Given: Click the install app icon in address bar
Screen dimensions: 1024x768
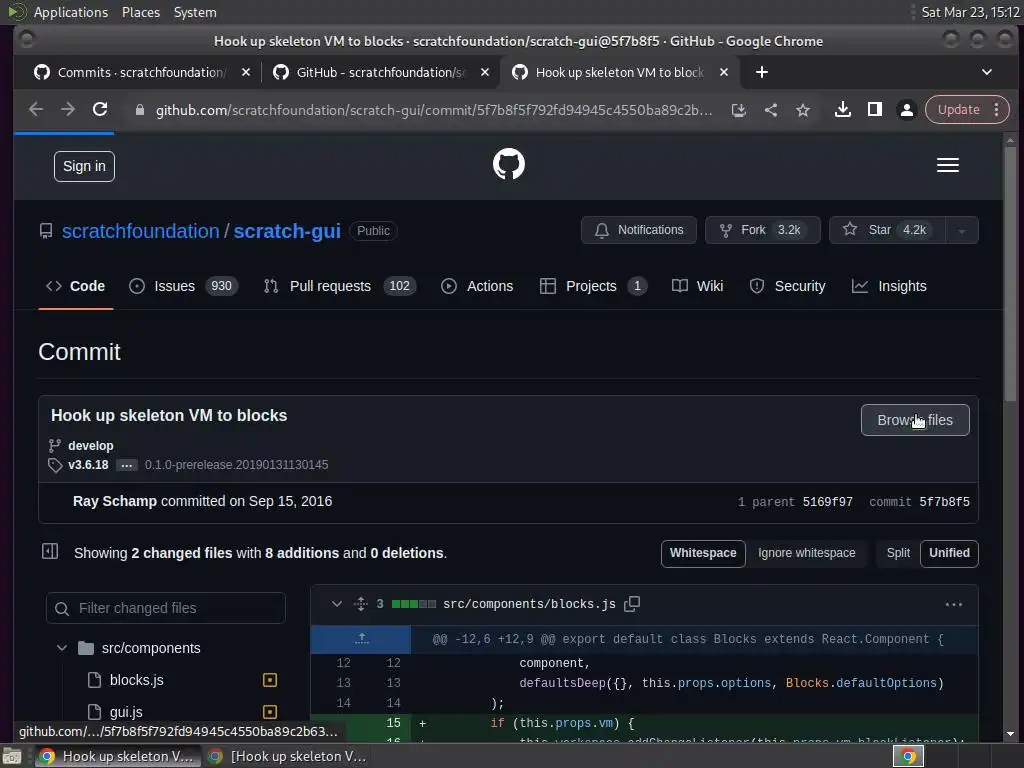Looking at the screenshot, I should pyautogui.click(x=739, y=110).
